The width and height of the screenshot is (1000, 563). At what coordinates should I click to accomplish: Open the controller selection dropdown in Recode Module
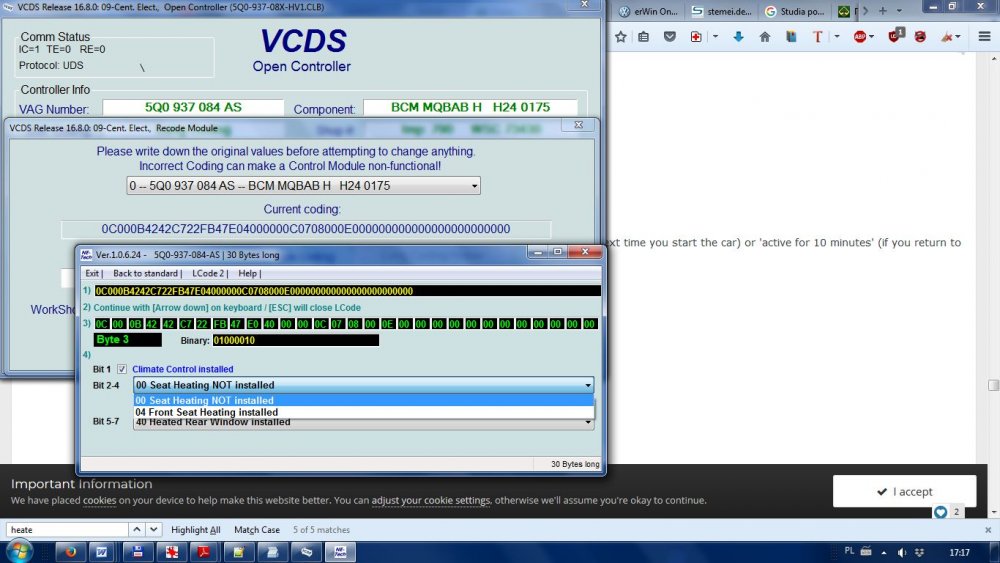click(x=304, y=186)
